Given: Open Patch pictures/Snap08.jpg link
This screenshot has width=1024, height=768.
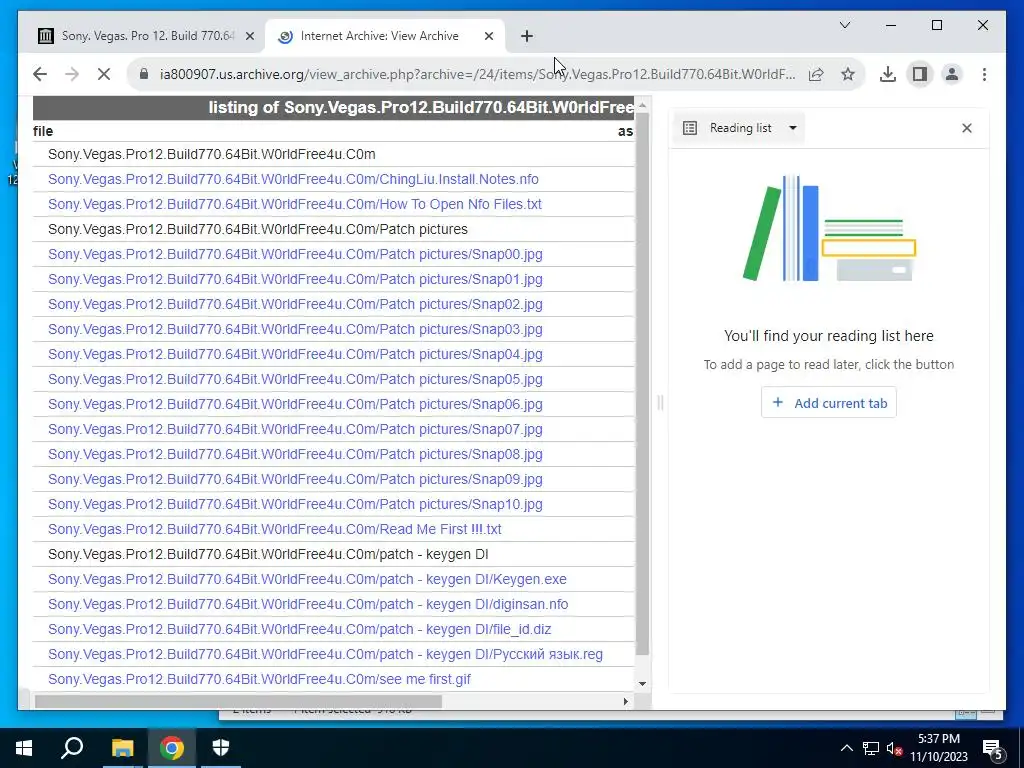Looking at the screenshot, I should (x=295, y=454).
